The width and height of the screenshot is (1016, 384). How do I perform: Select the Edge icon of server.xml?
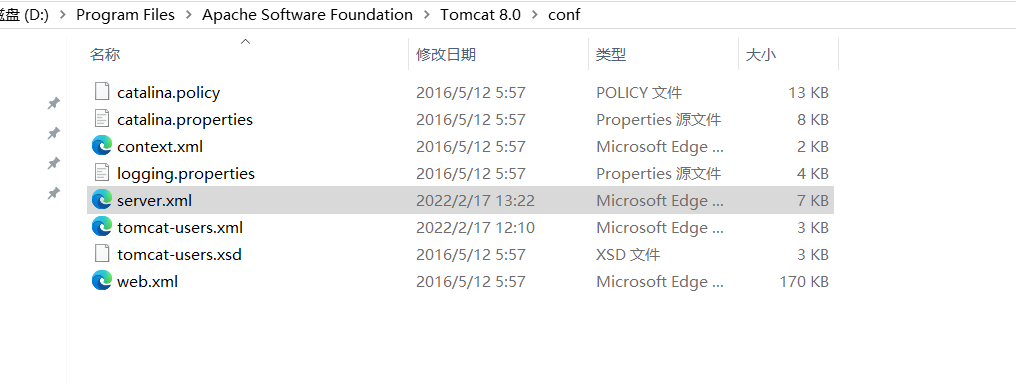pyautogui.click(x=102, y=200)
